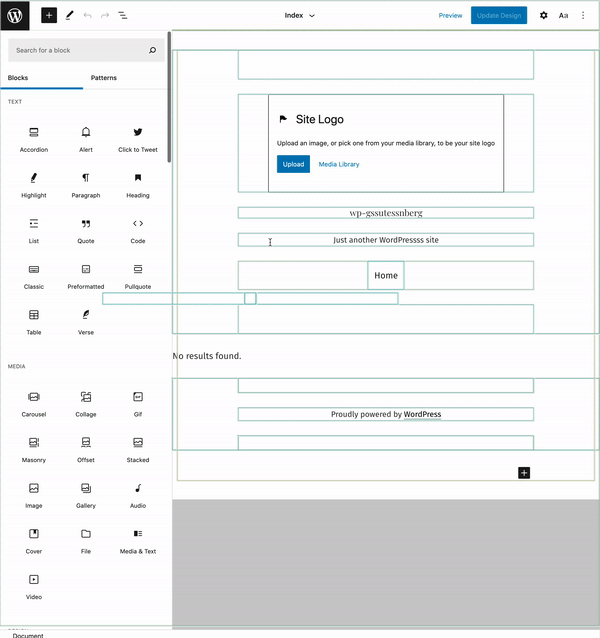The width and height of the screenshot is (600, 638).
Task: Insert the Paragraph block
Action: 86,185
